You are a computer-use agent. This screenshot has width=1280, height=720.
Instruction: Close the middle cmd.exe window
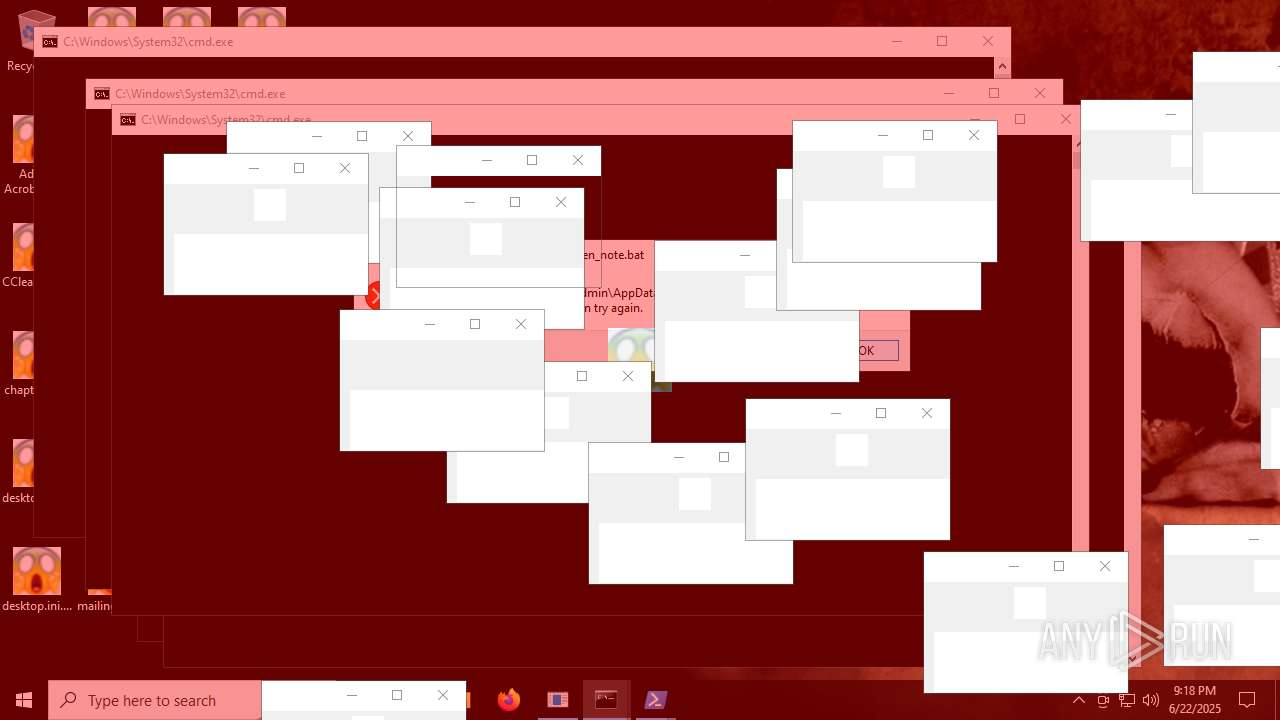(x=1040, y=93)
